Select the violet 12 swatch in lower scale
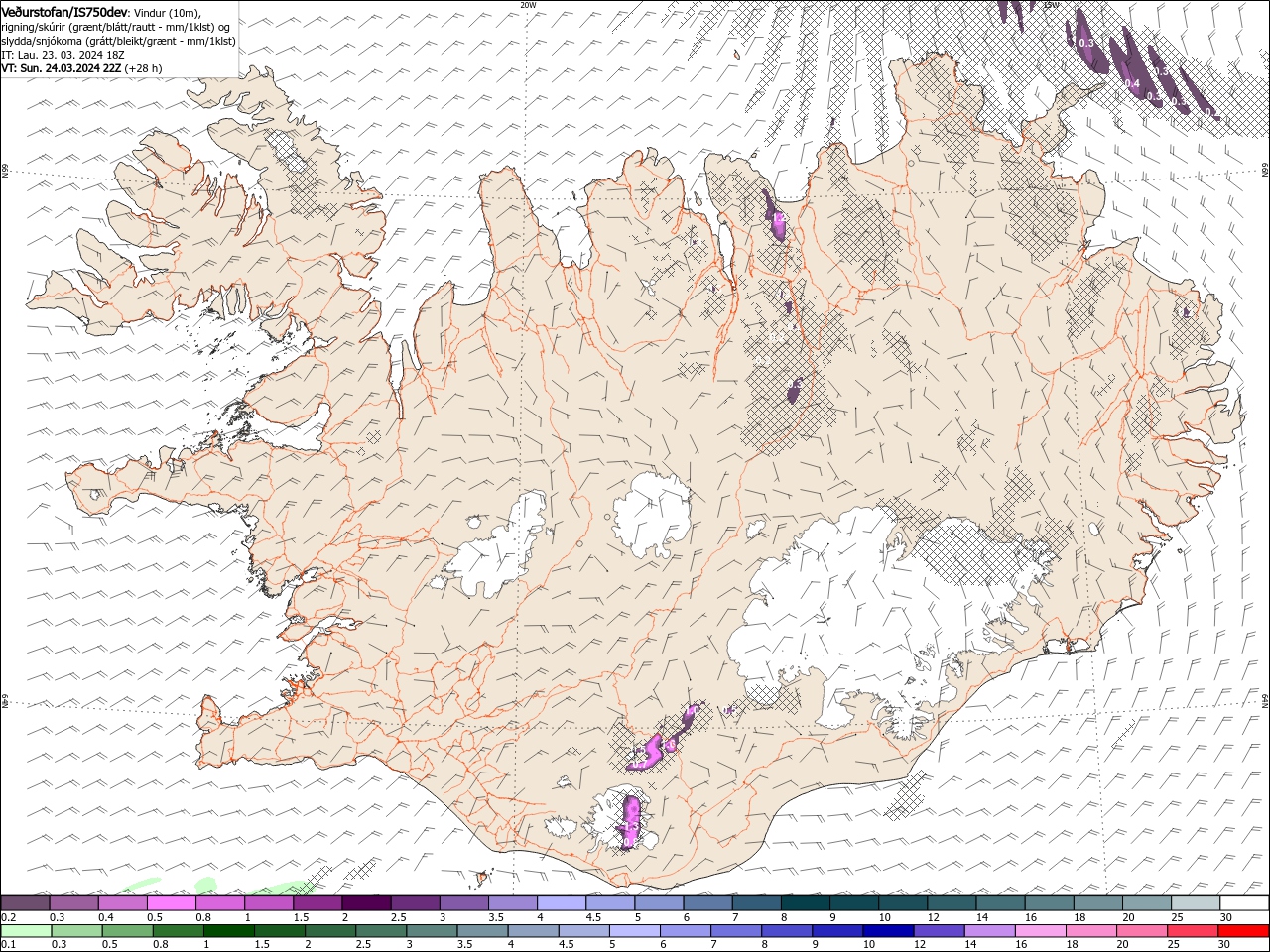Image resolution: width=1270 pixels, height=952 pixels. tap(939, 931)
